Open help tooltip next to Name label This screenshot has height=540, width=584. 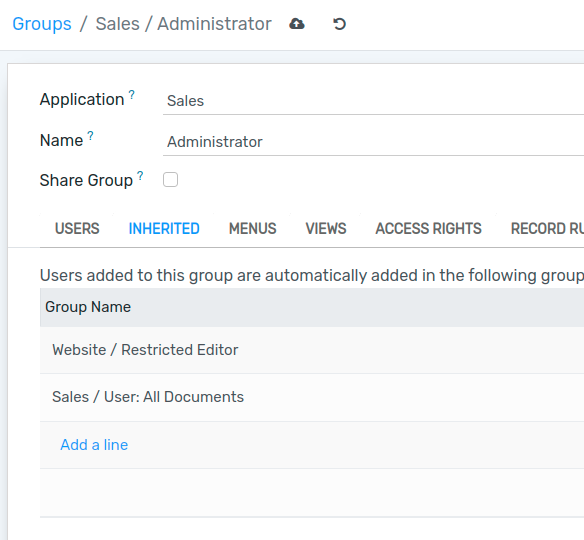point(91,135)
